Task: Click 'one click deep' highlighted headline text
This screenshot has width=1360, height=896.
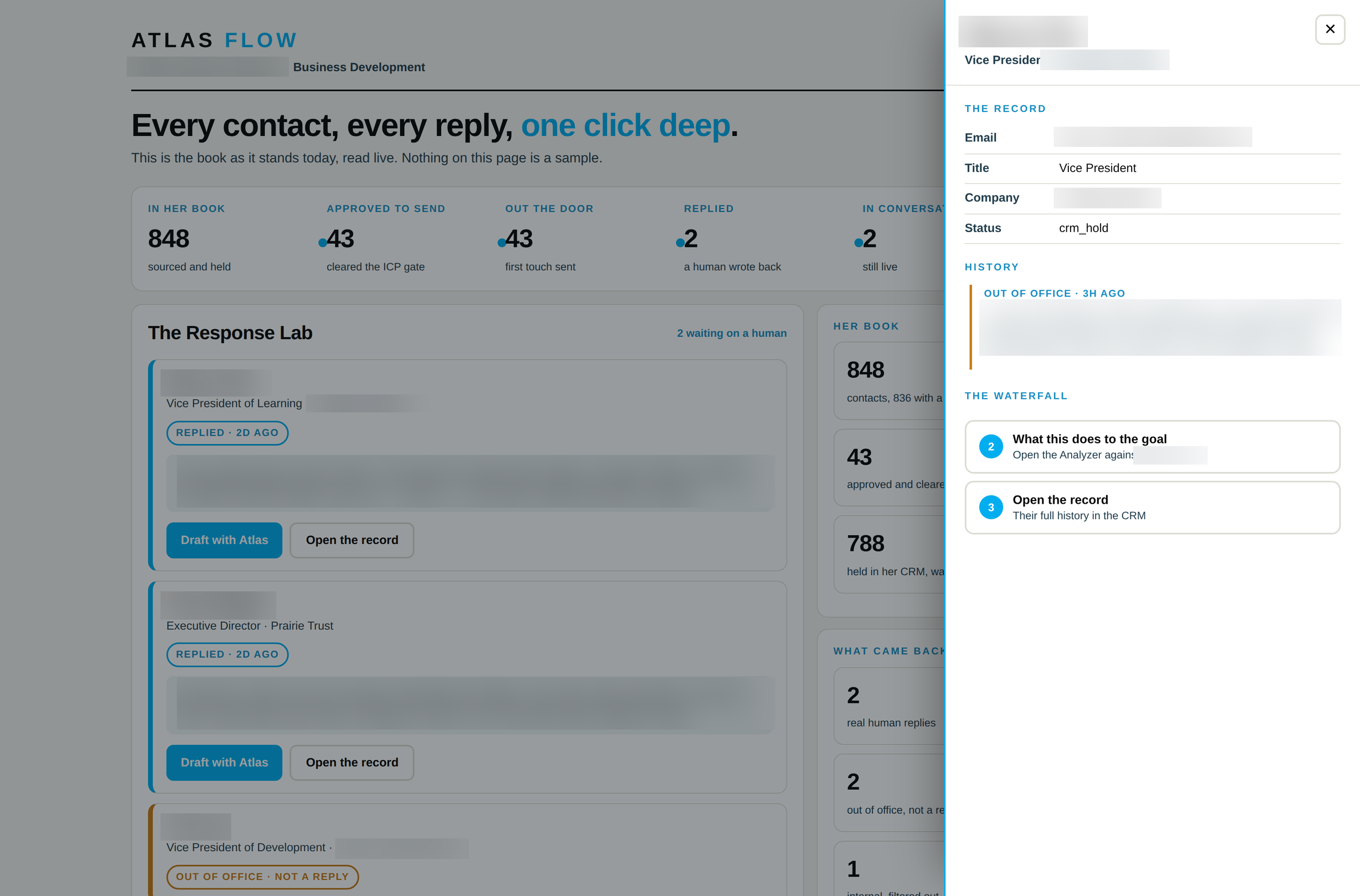Action: [x=625, y=125]
